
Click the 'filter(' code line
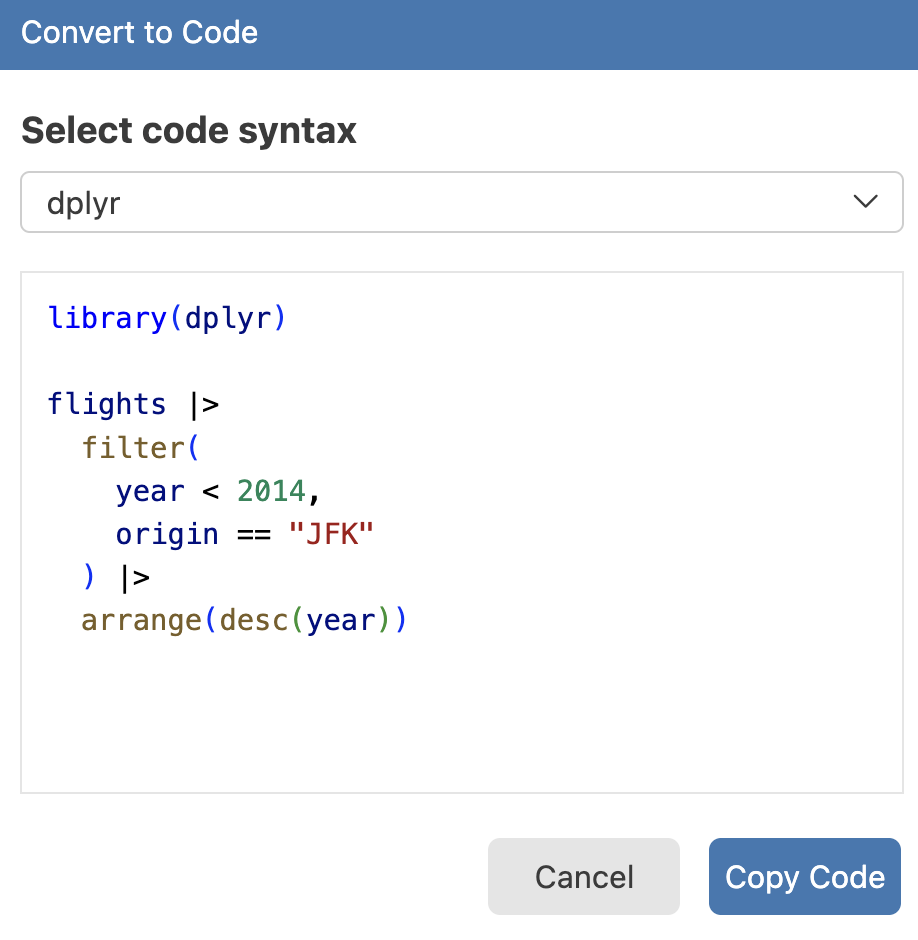(x=140, y=447)
